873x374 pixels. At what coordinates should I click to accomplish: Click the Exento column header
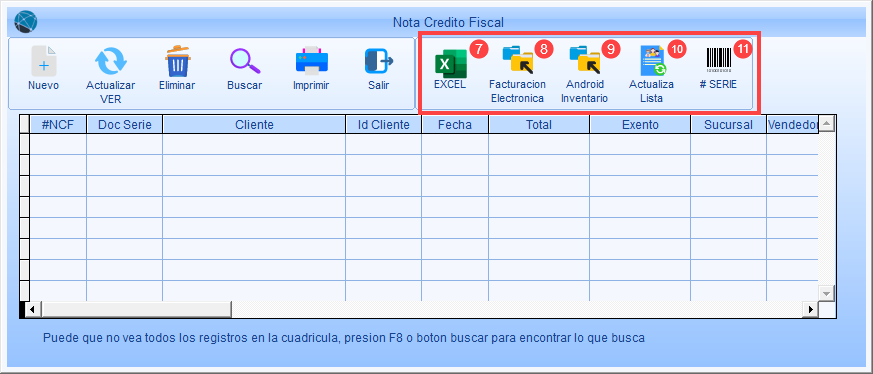coord(640,125)
